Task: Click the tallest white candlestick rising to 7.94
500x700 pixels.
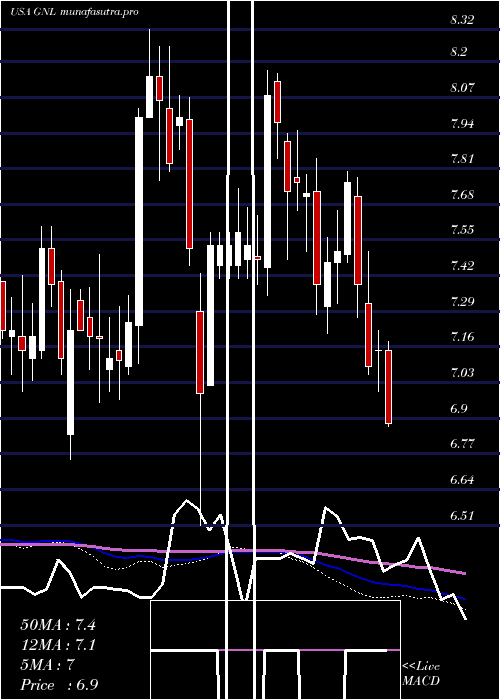Action: click(139, 221)
